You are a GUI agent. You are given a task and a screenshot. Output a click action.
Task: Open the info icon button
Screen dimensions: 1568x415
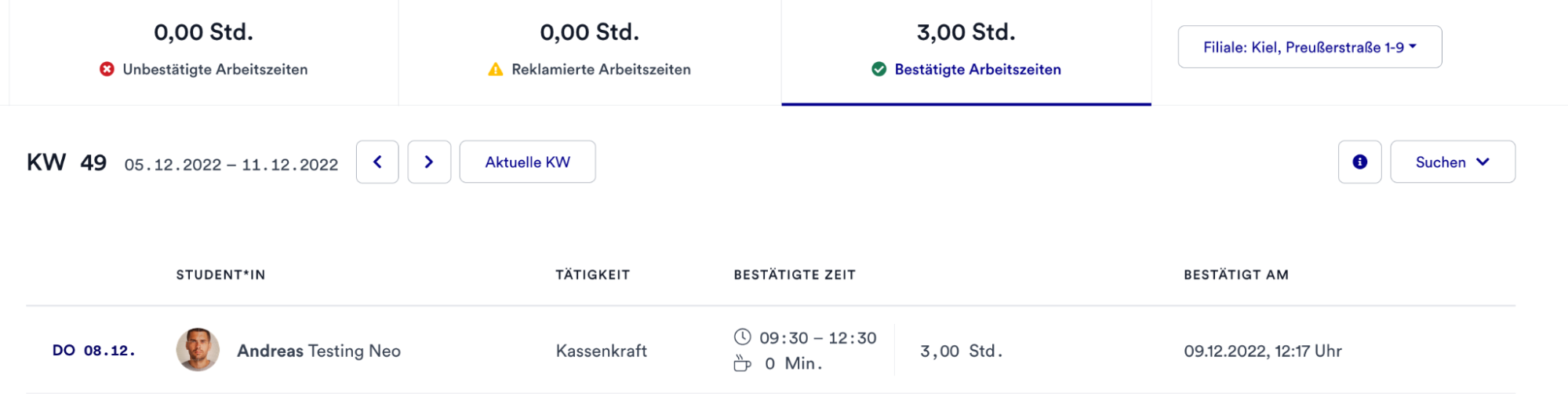(x=1359, y=162)
